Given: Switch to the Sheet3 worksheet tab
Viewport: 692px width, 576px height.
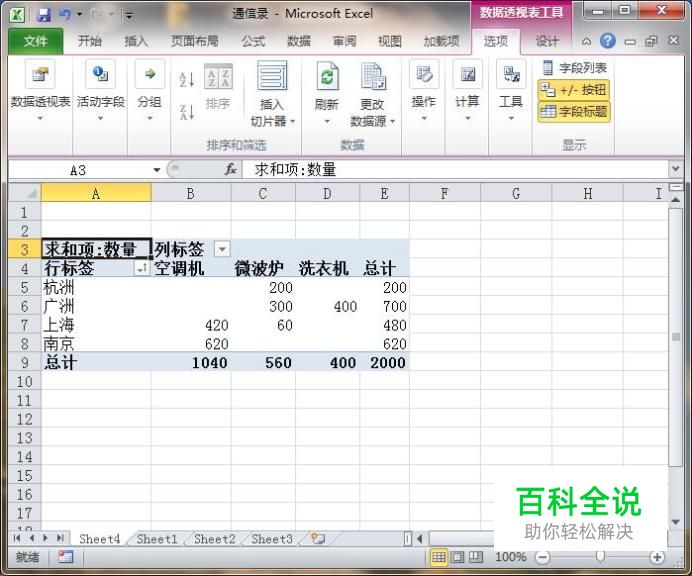Looking at the screenshot, I should point(272,538).
